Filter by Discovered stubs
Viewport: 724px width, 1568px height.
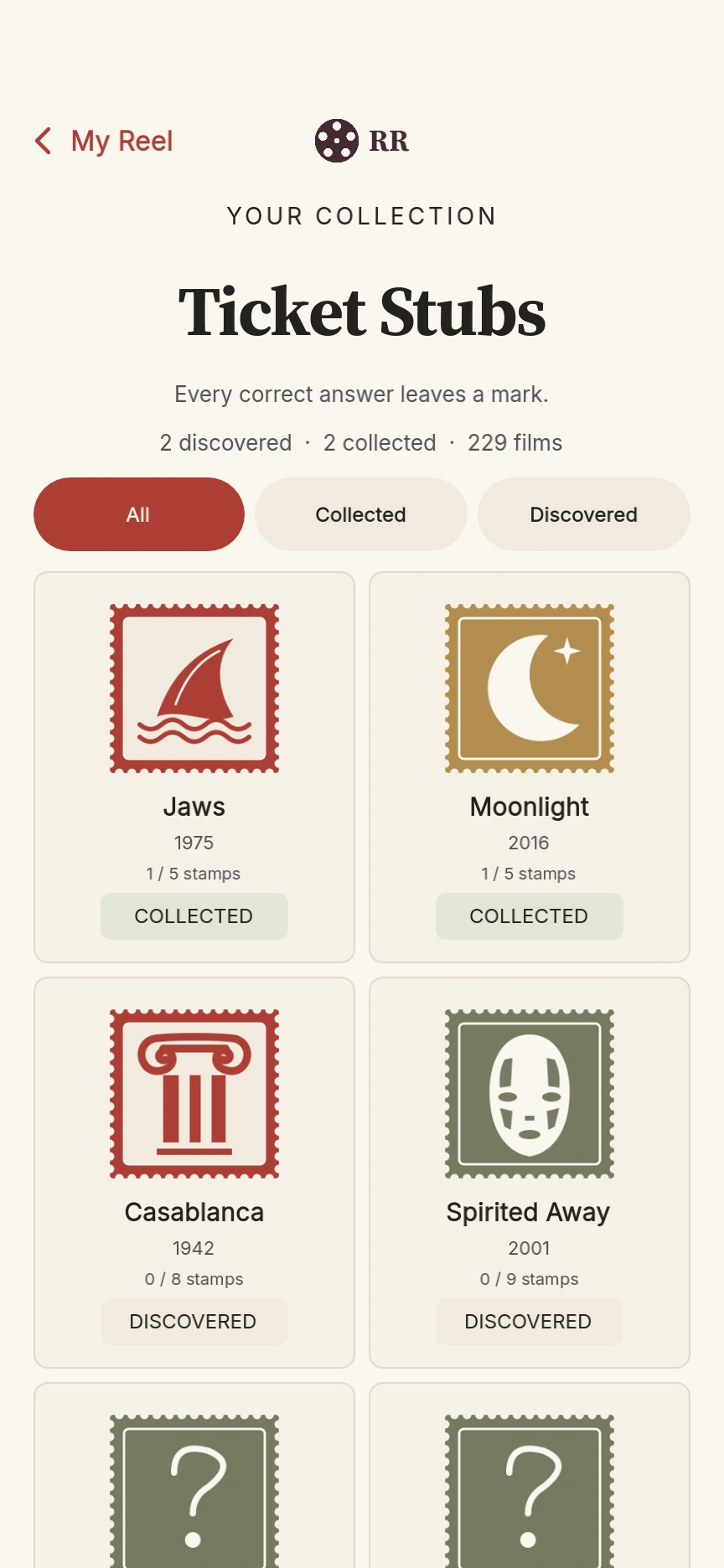point(584,514)
